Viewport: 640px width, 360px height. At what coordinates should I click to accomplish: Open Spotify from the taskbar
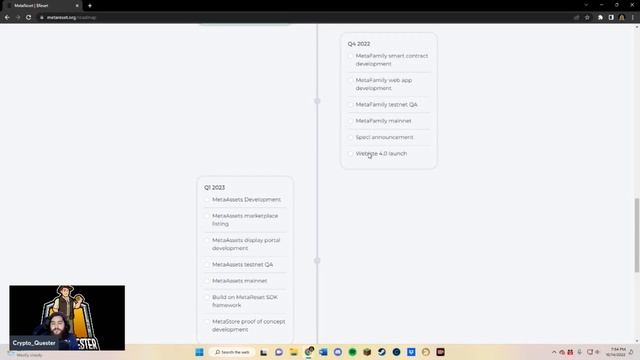[352, 352]
